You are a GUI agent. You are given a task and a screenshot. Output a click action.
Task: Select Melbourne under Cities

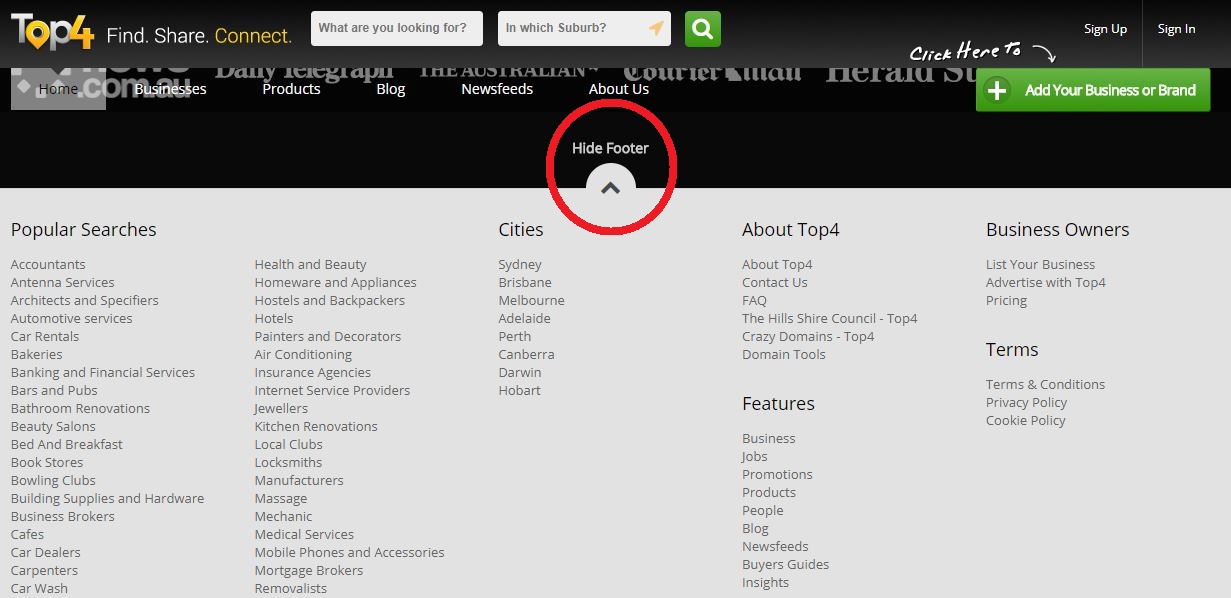pyautogui.click(x=531, y=300)
